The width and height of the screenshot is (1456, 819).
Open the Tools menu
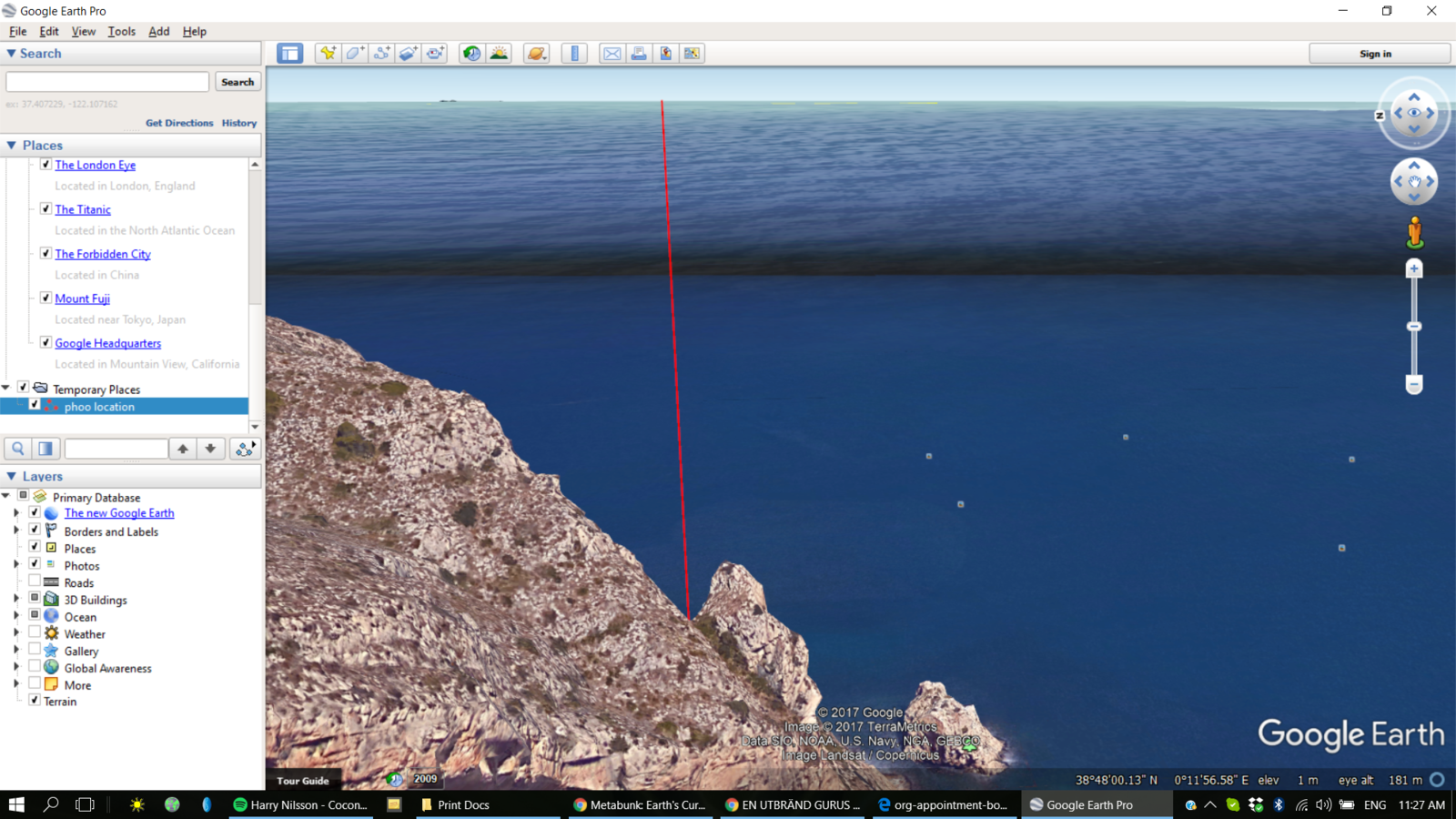[121, 31]
